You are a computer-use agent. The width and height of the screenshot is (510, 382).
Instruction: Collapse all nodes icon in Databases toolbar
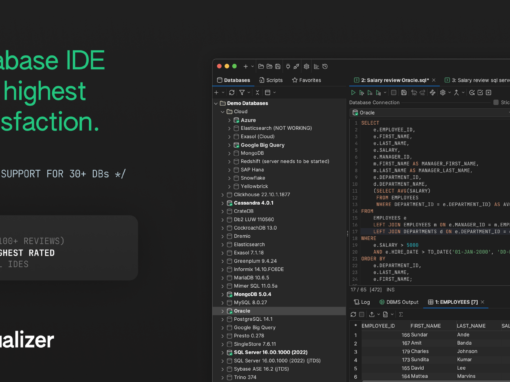257,93
